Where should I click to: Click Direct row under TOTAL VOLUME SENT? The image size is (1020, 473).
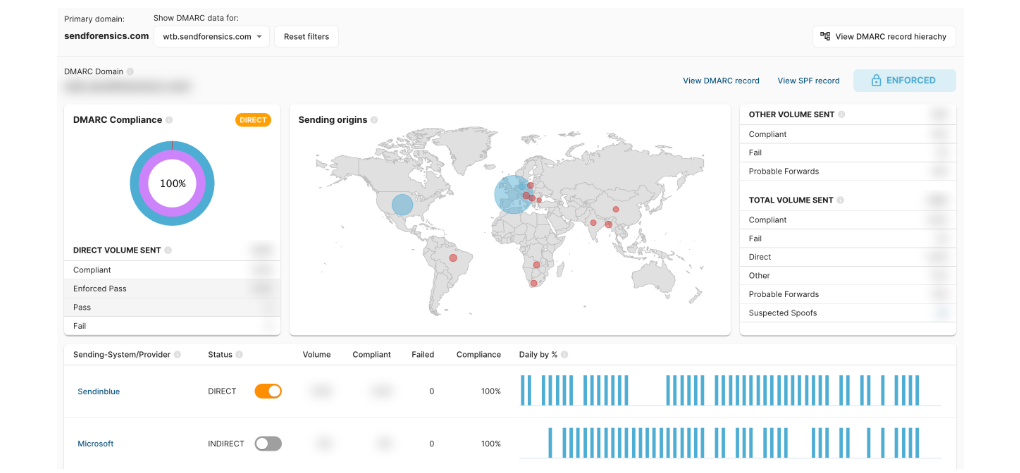848,257
